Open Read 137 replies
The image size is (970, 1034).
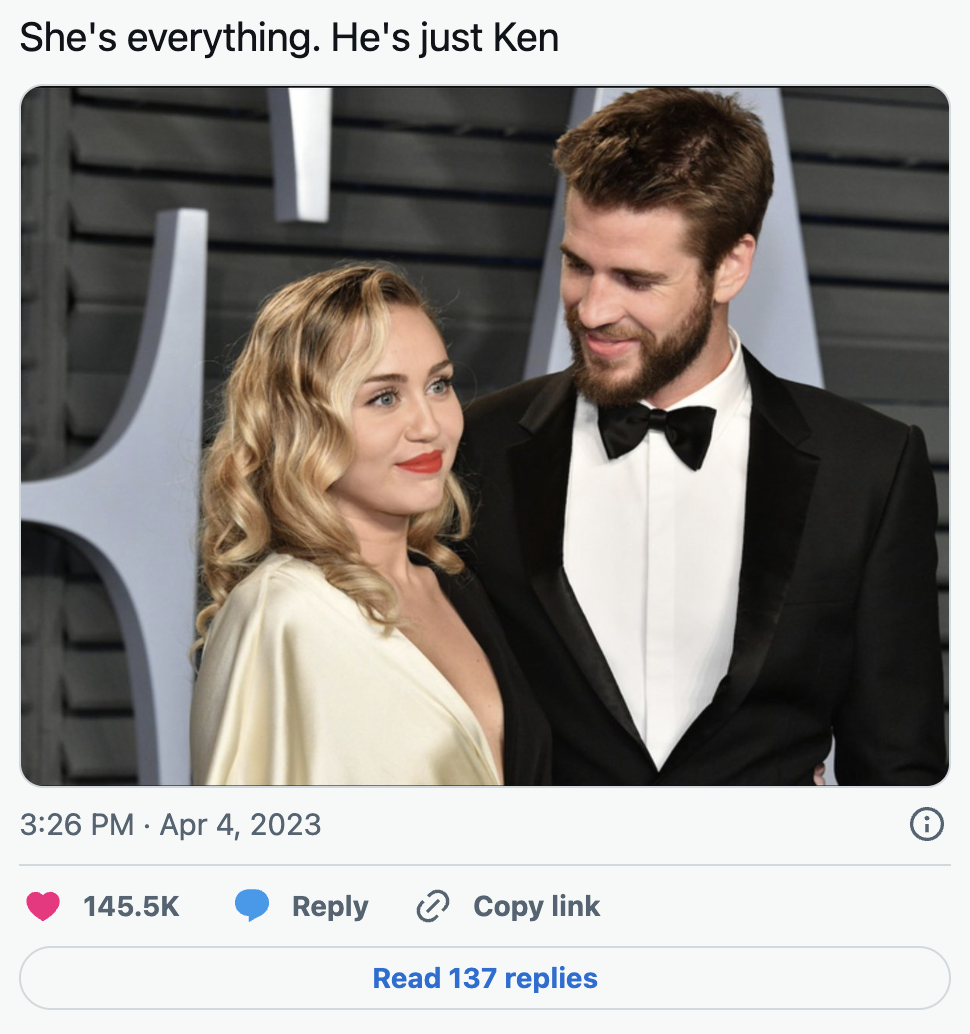[485, 978]
